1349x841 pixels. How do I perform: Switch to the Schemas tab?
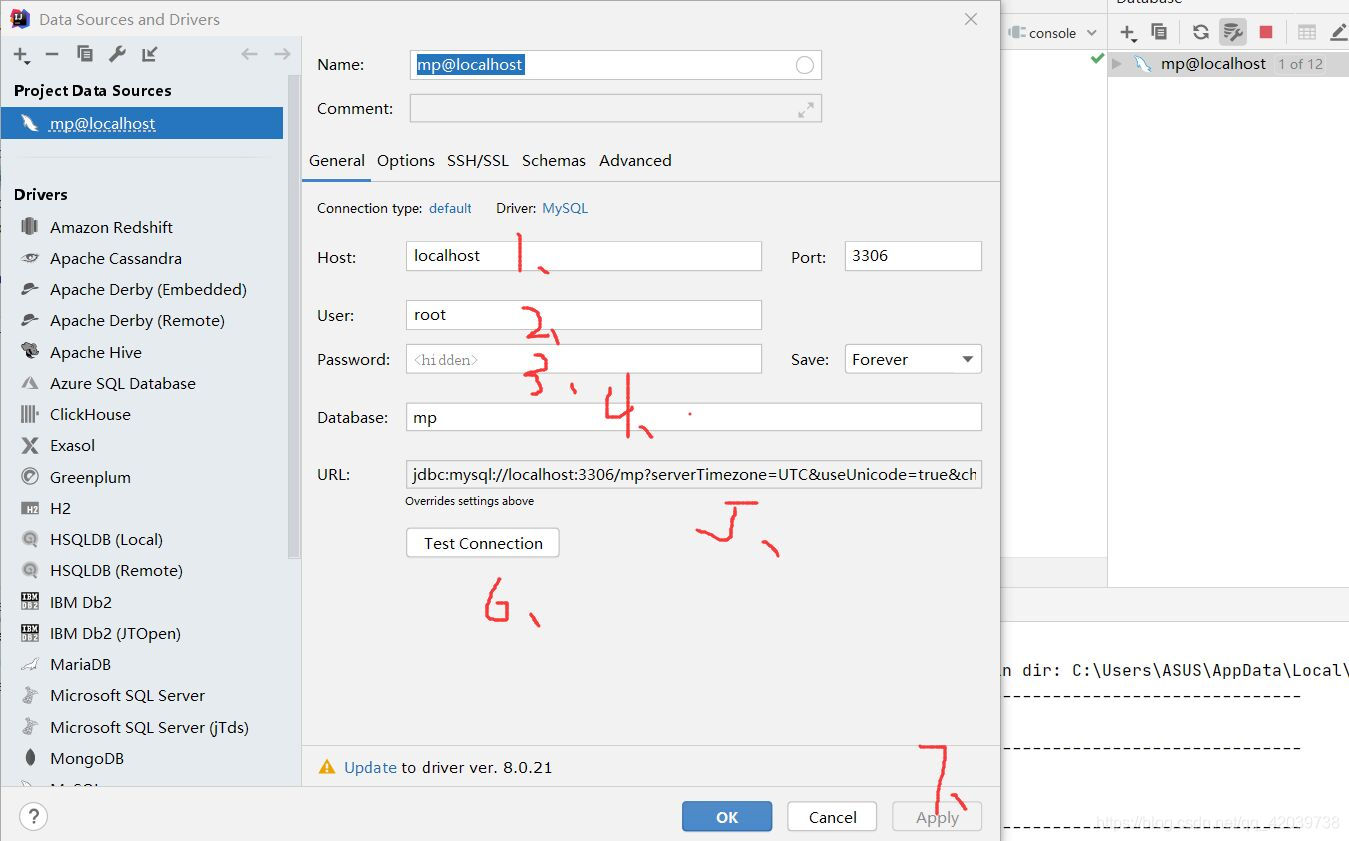click(x=554, y=160)
